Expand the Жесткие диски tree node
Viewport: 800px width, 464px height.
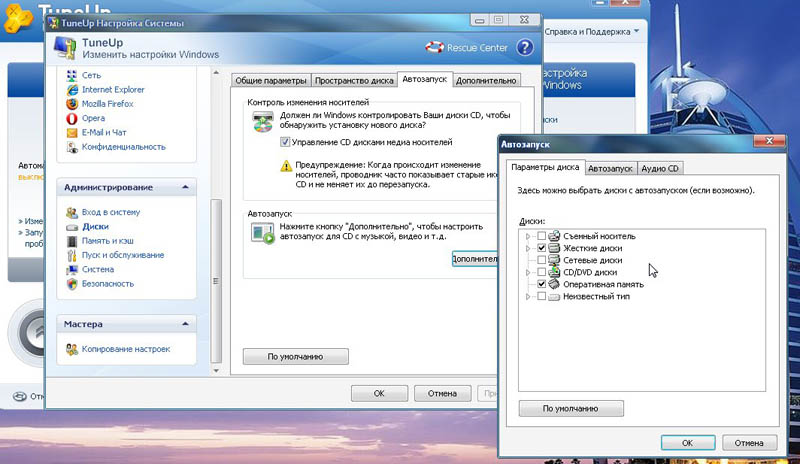(x=528, y=249)
